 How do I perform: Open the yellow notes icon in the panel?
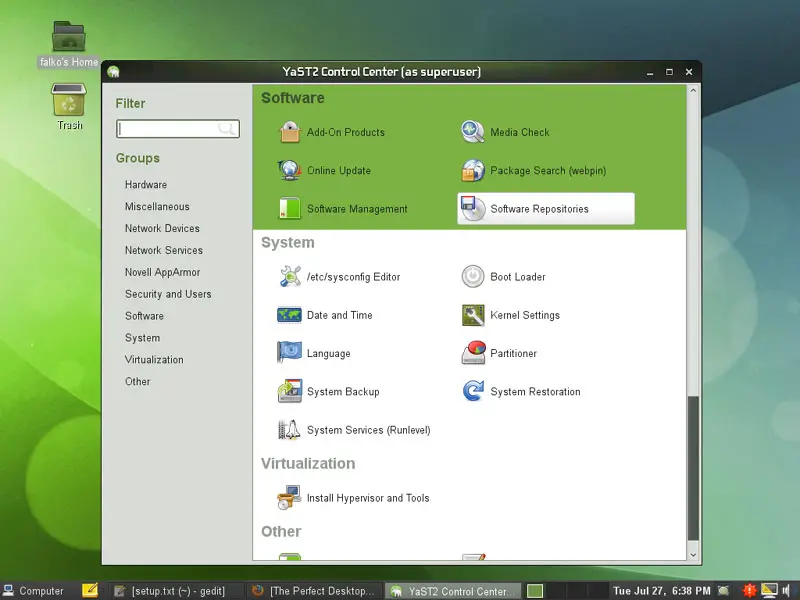90,590
